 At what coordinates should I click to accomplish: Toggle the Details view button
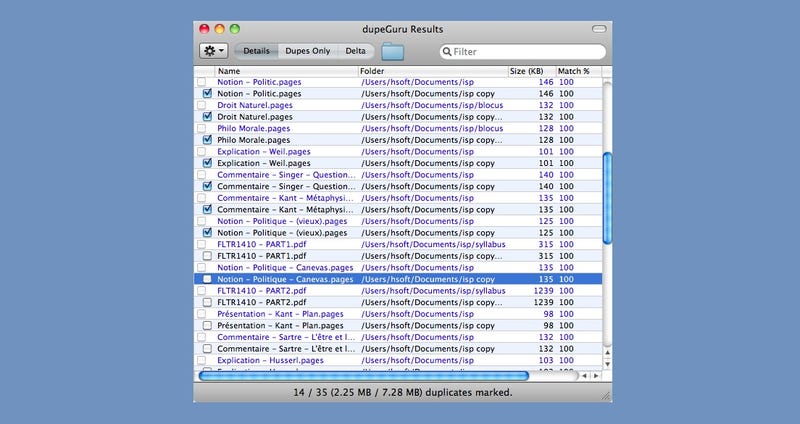(x=256, y=51)
